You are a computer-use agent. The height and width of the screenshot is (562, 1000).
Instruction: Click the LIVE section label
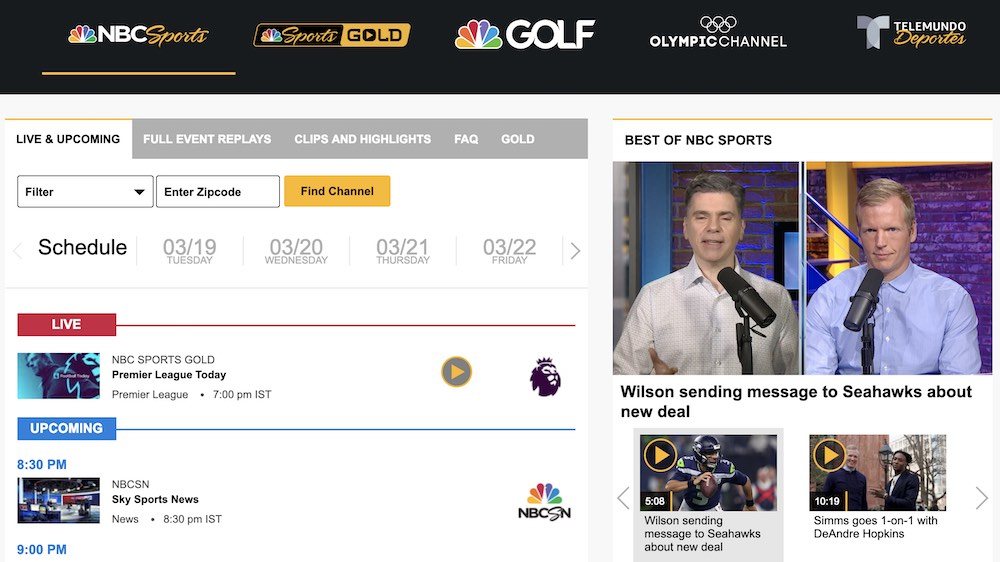pos(66,324)
